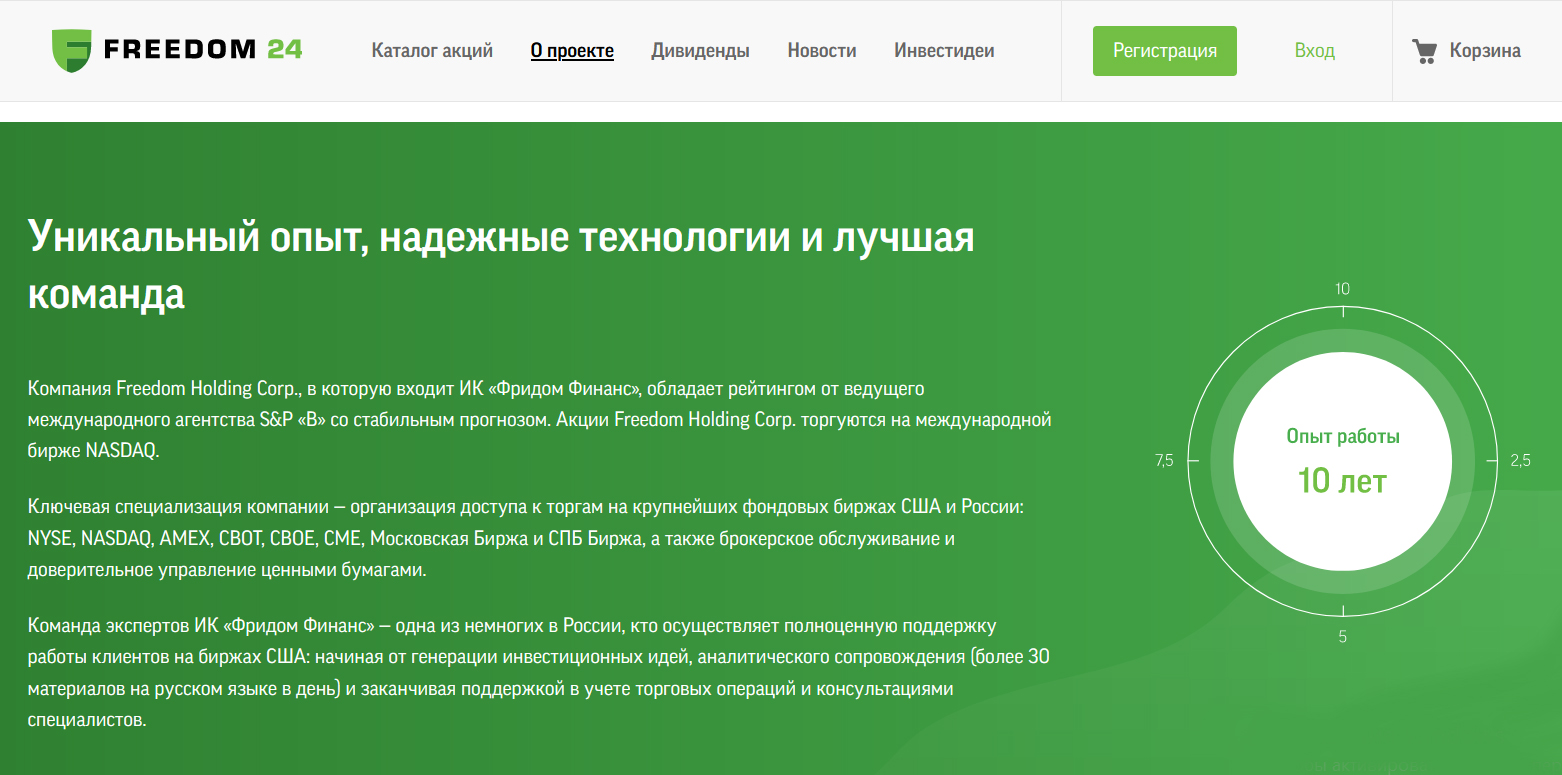Choose the 7,5 mark on the dial
The width and height of the screenshot is (1562, 775).
click(1164, 461)
